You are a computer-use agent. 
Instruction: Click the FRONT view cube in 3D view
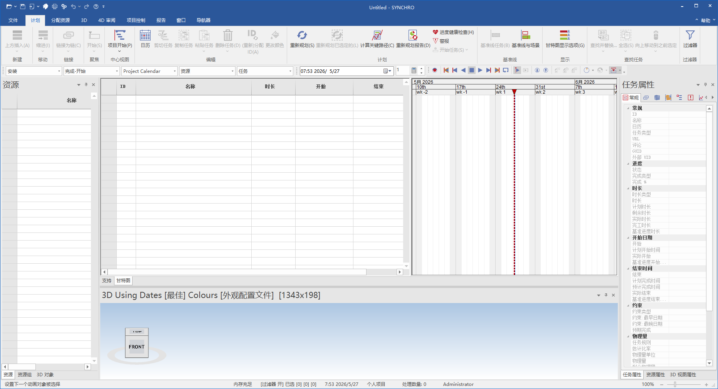(136, 346)
